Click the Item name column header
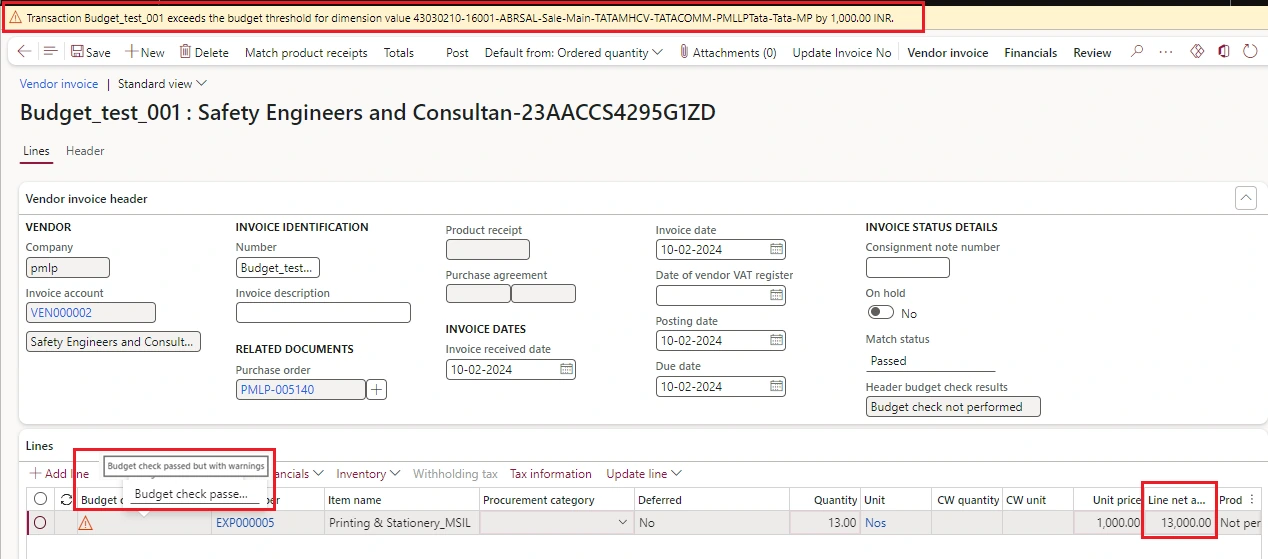Screen dimensions: 1268x559 [402, 499]
